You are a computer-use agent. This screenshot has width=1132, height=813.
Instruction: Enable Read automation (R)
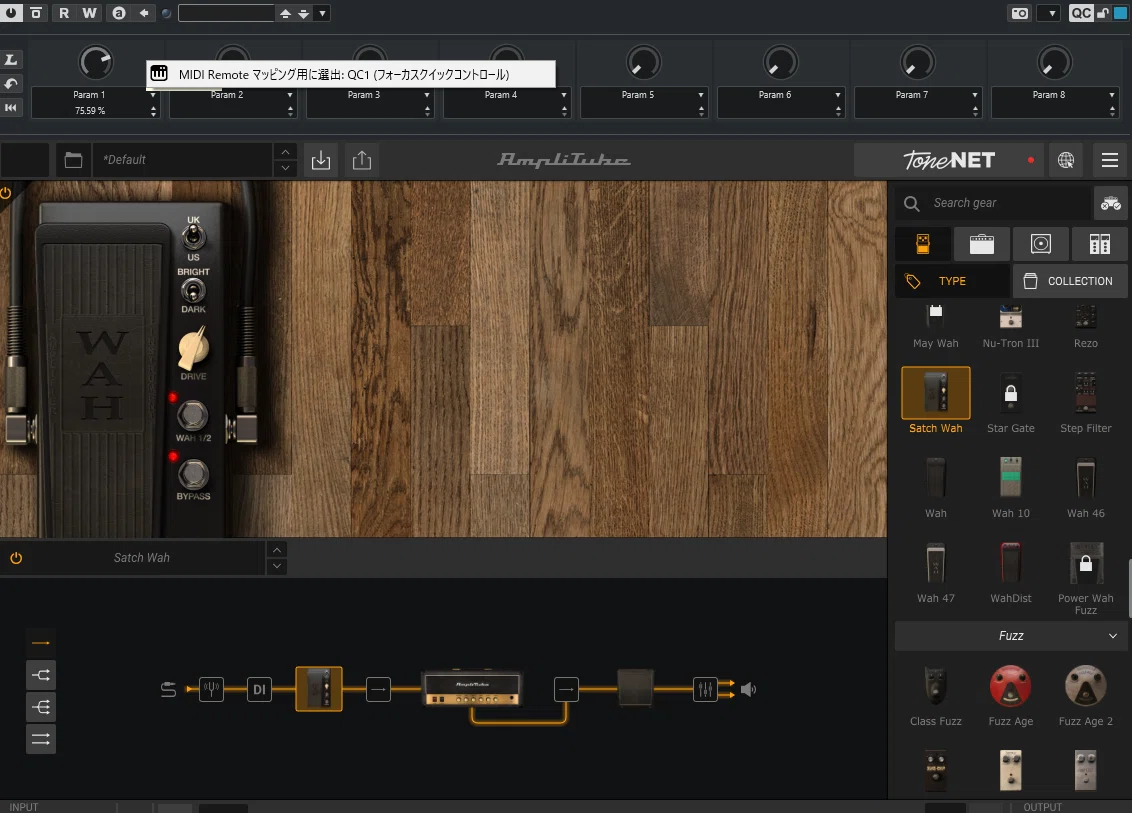(x=64, y=13)
